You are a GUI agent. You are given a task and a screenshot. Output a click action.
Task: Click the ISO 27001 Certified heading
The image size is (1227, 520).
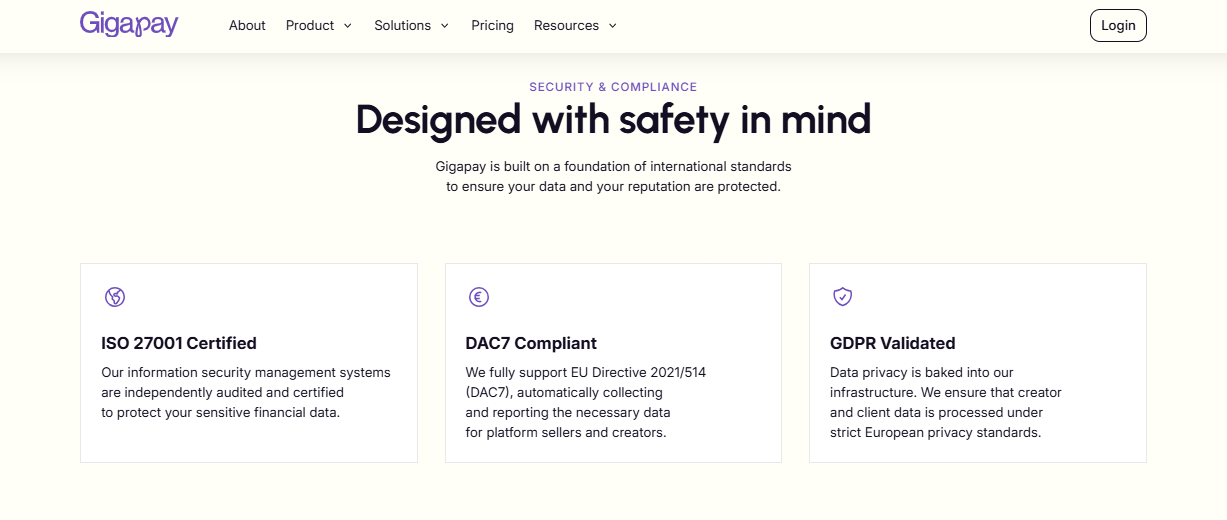[x=179, y=343]
